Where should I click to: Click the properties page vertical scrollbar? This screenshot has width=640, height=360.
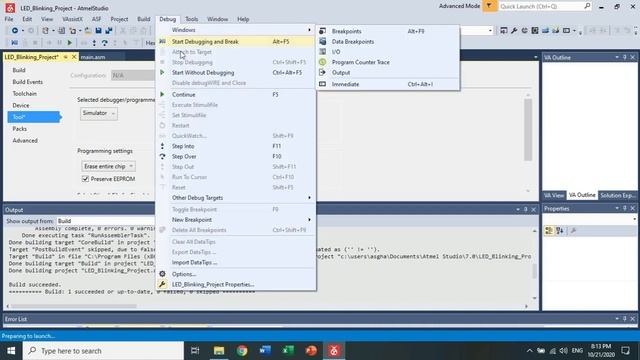pyautogui.click(x=528, y=131)
